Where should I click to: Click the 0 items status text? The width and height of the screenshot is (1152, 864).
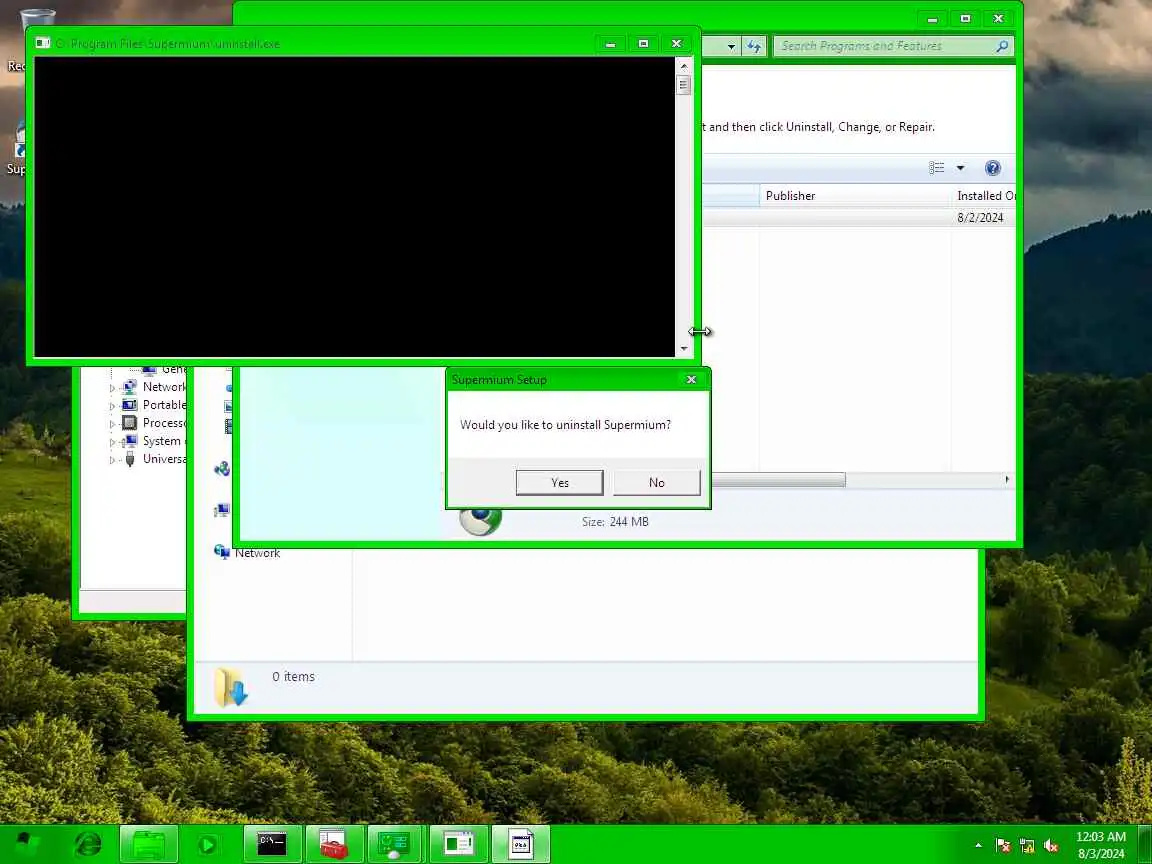pyautogui.click(x=293, y=677)
